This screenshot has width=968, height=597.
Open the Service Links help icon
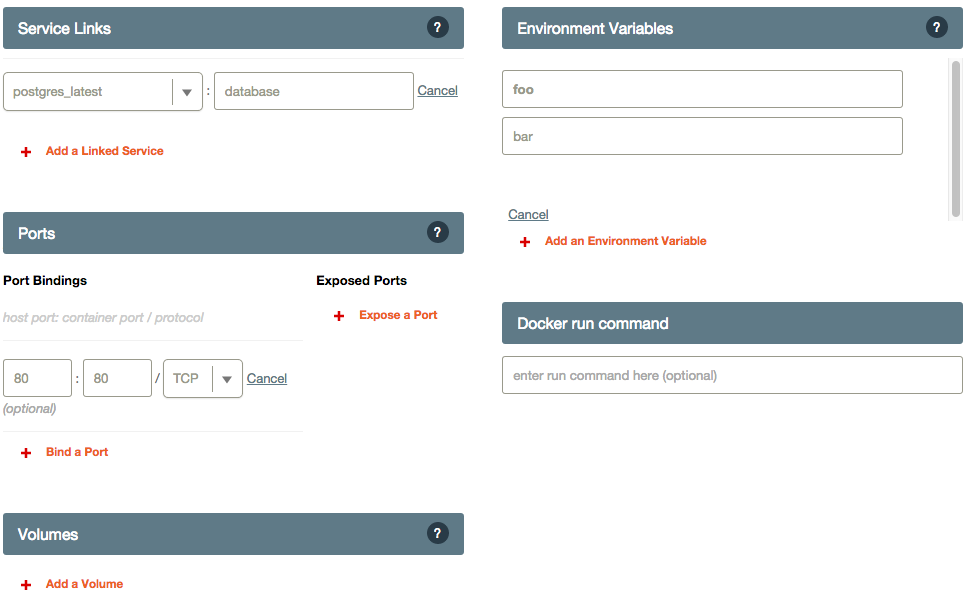coord(438,27)
